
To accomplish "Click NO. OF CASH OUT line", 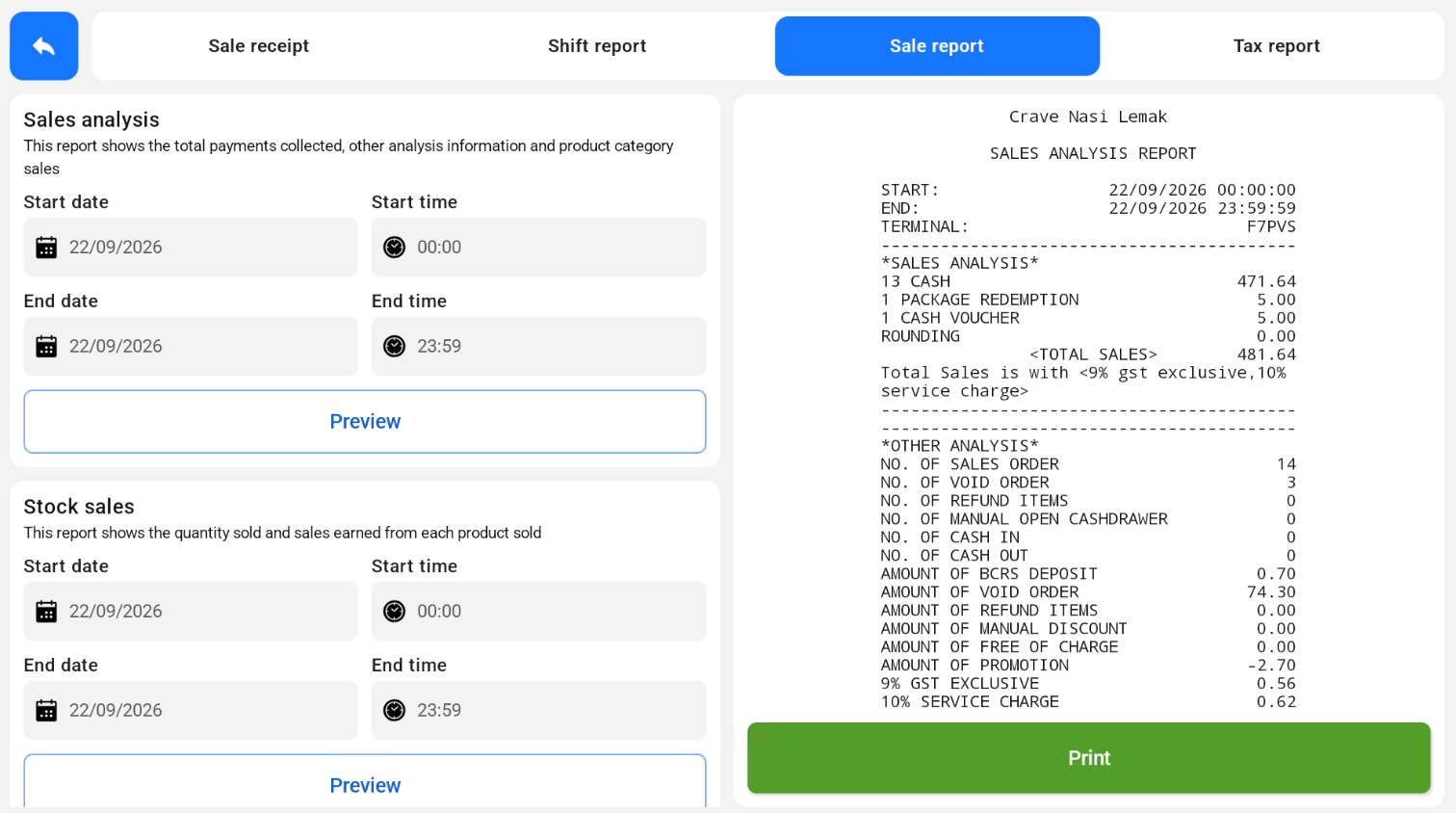I will tap(1088, 556).
